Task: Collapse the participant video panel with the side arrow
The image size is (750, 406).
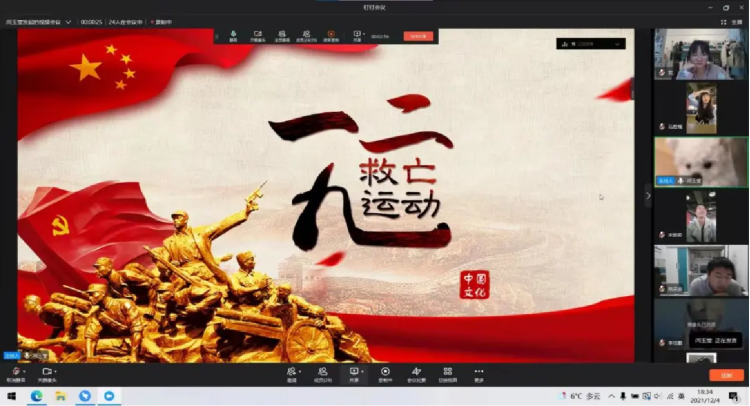Action: coord(648,196)
